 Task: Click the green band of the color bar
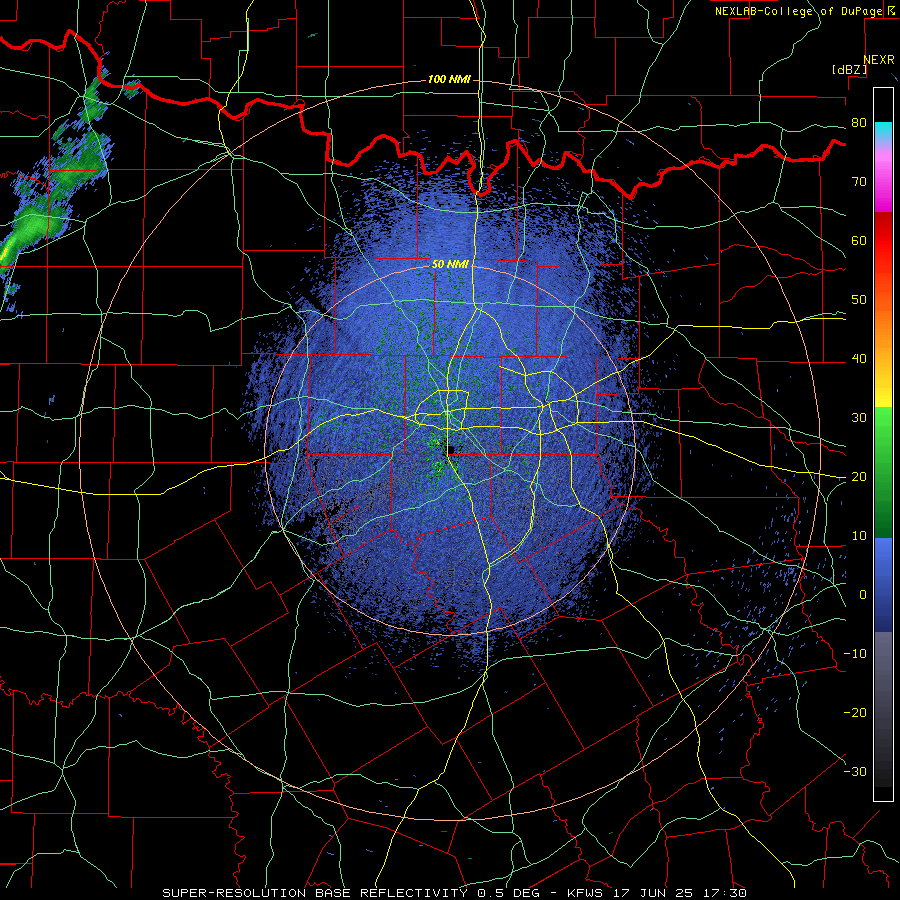point(883,472)
